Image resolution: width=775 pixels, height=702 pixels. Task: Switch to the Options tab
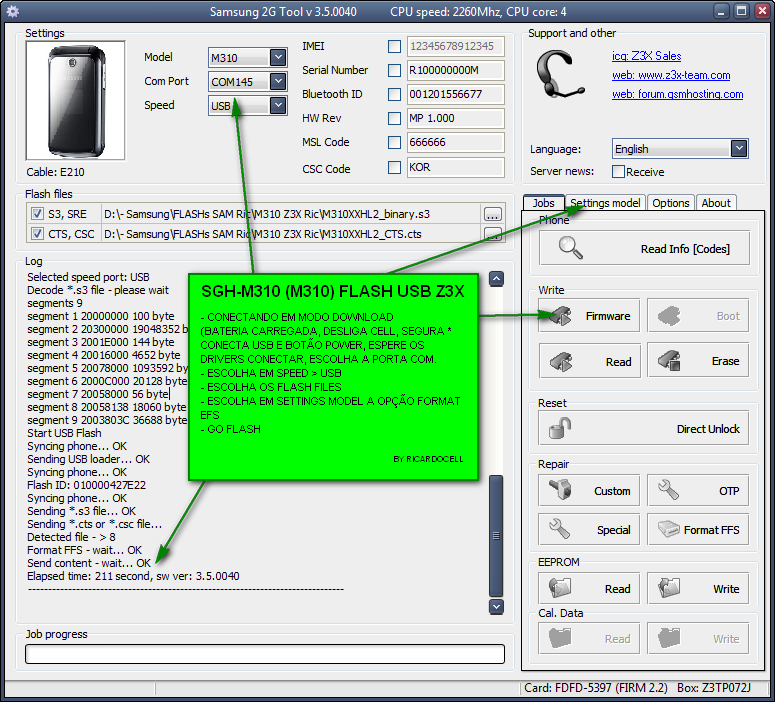click(x=670, y=203)
